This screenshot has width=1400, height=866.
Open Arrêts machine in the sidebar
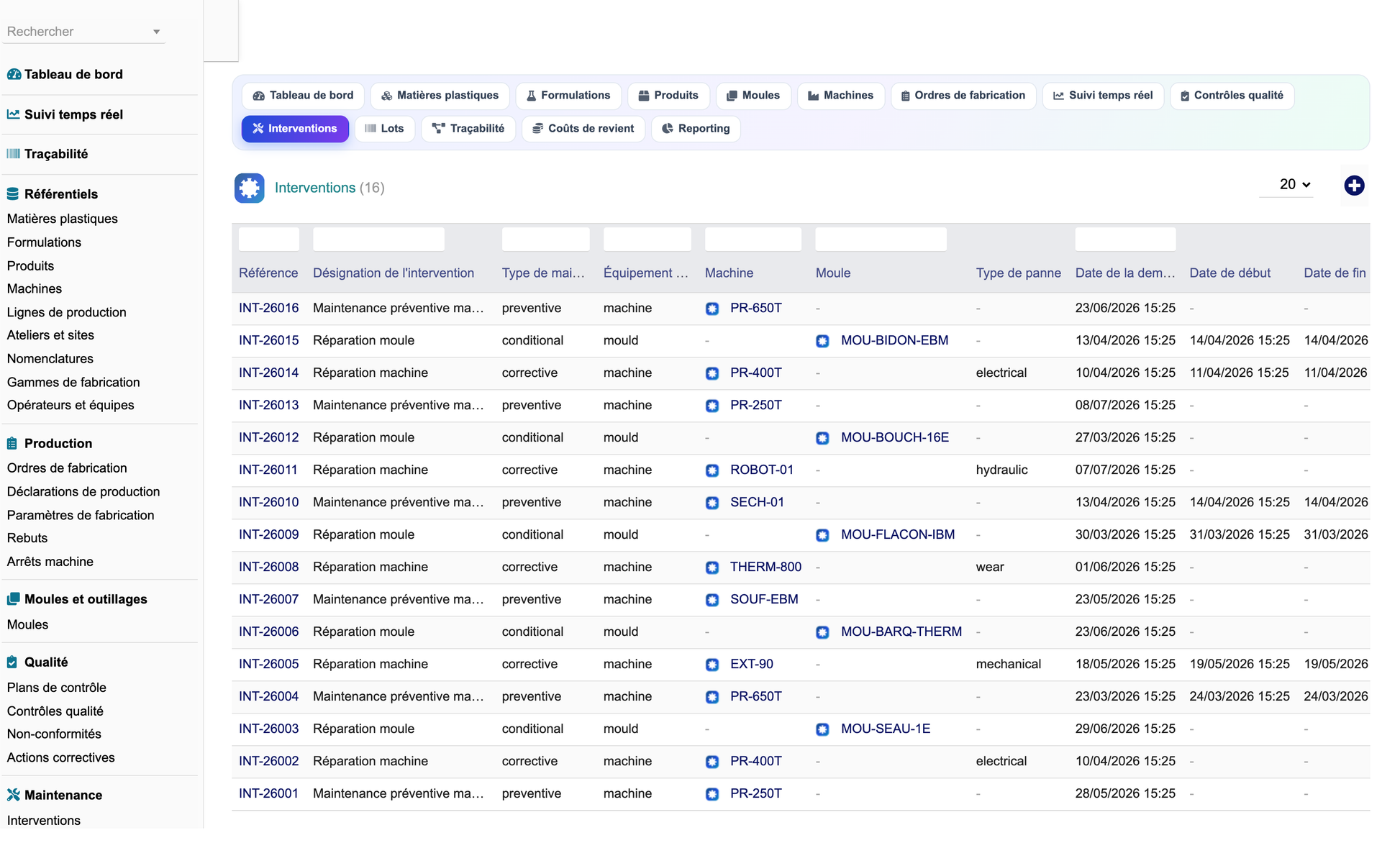pos(50,562)
